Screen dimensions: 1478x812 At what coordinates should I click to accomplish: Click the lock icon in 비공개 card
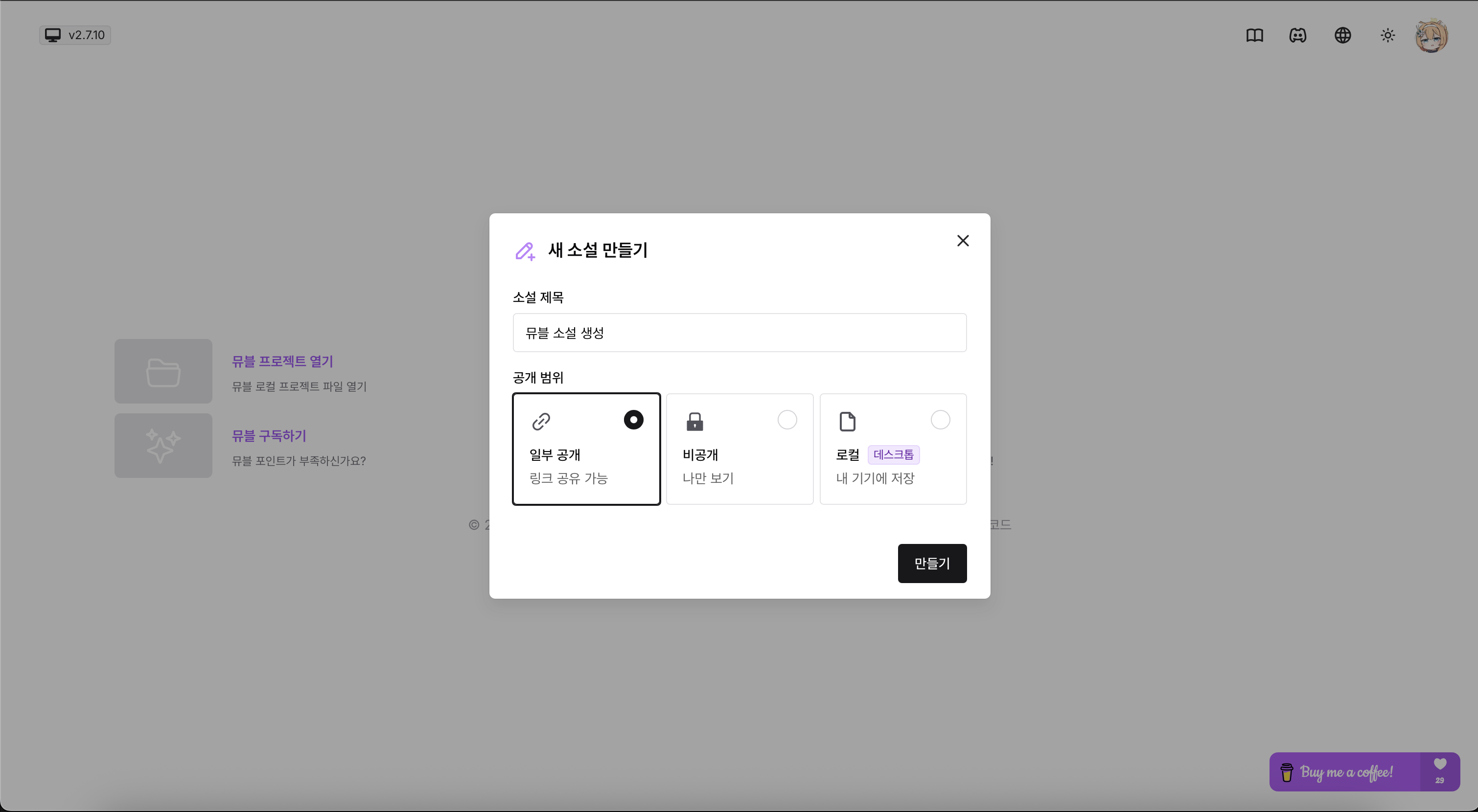click(694, 422)
